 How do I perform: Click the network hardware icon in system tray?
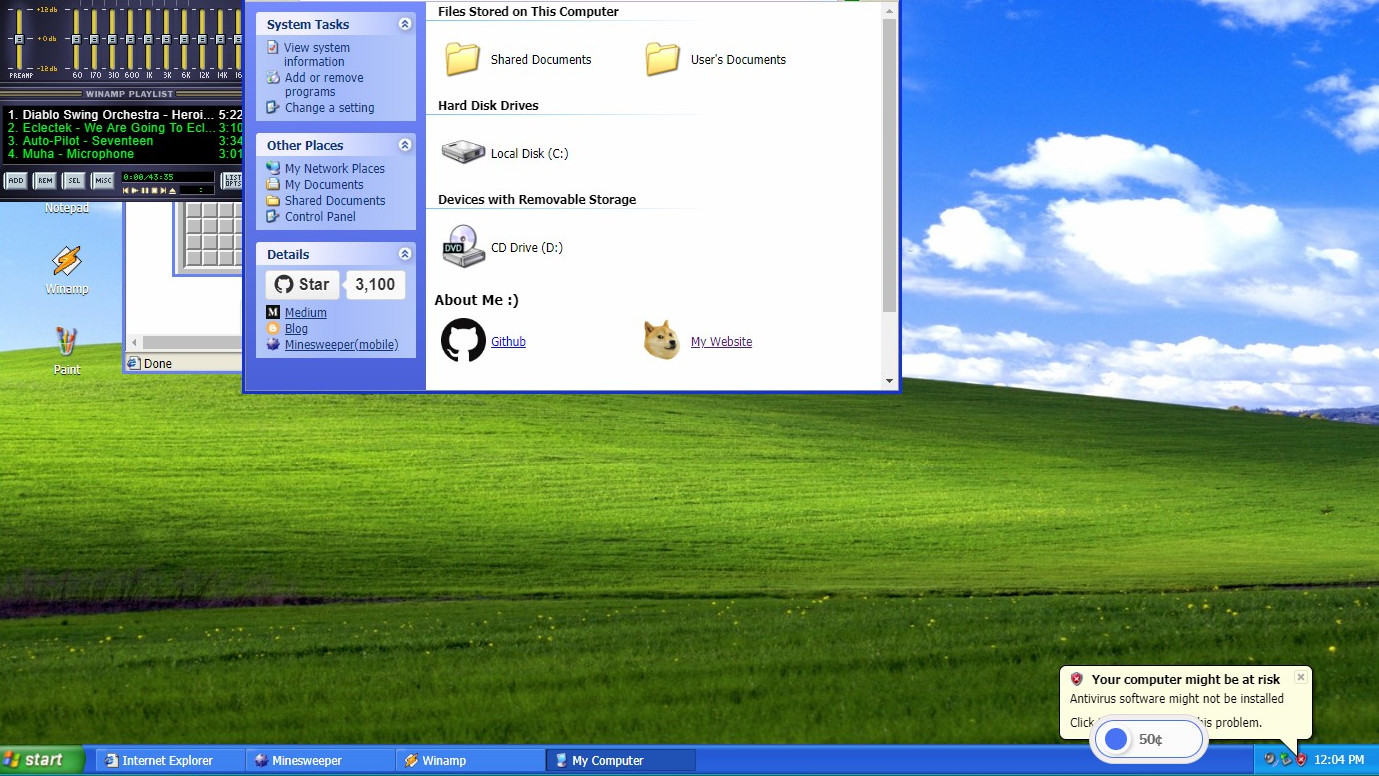coord(1286,759)
